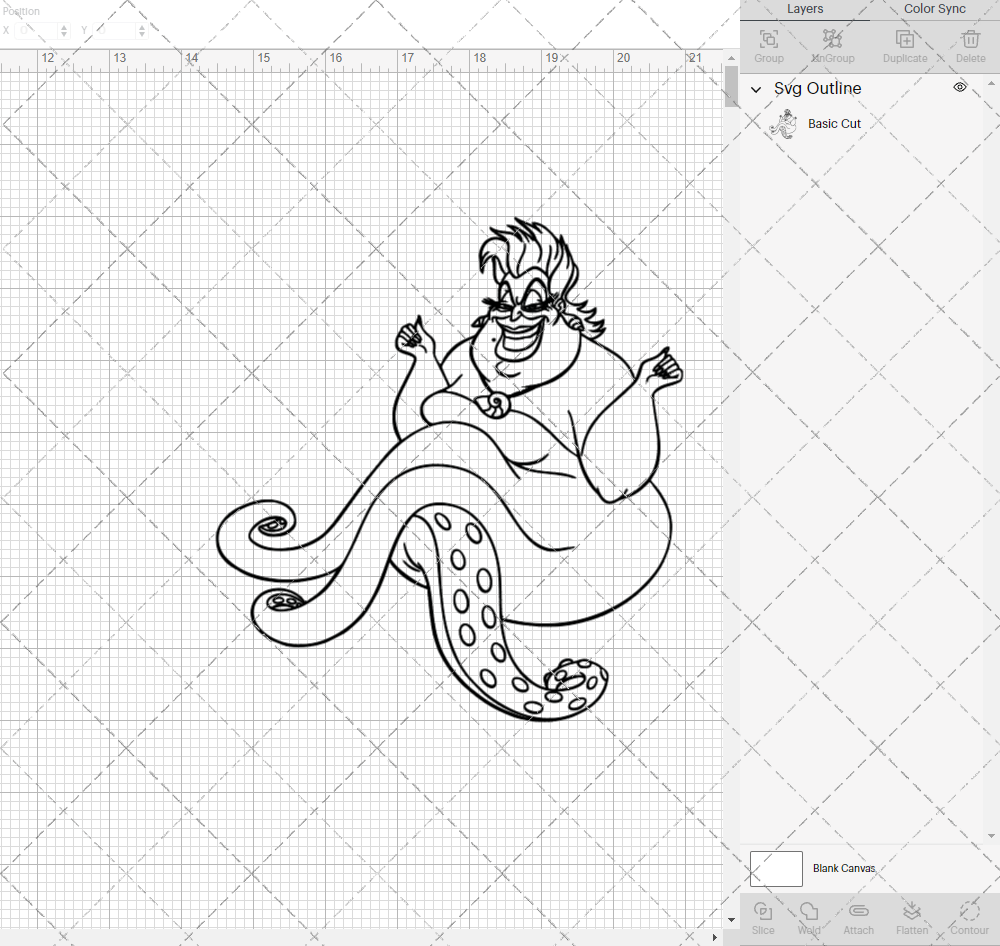Click the canvas horizontal scroll right arrow
The height and width of the screenshot is (946, 1000).
click(x=715, y=937)
